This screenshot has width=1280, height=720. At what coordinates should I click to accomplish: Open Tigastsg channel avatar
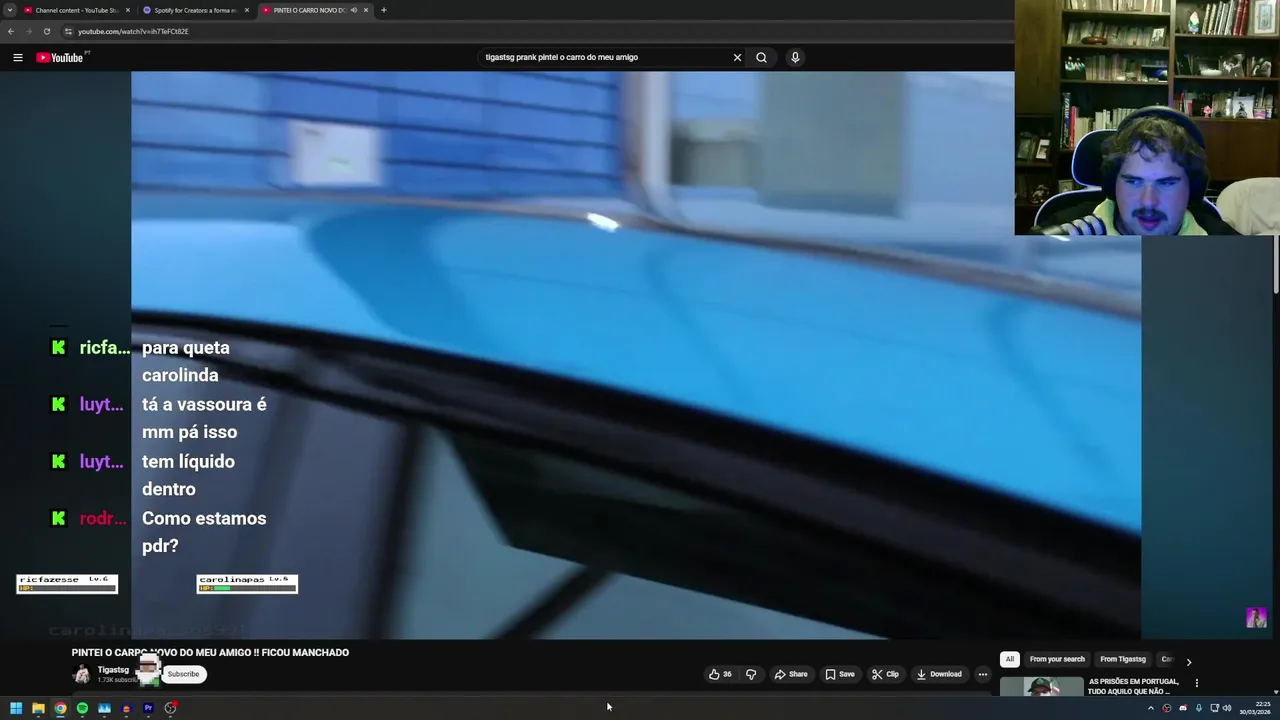click(x=81, y=674)
